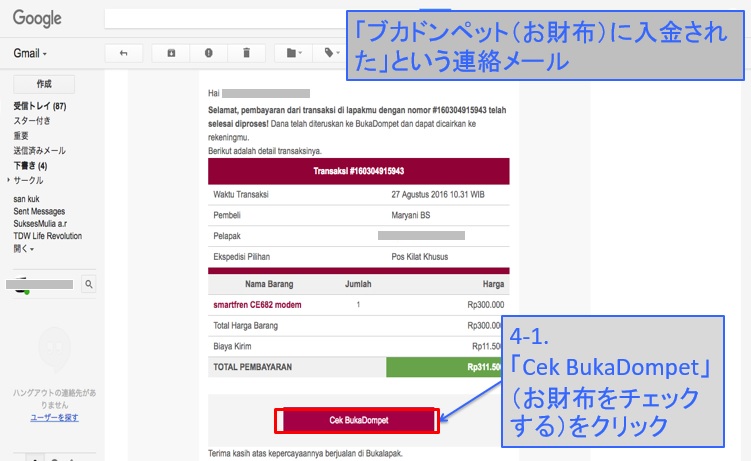Viewport: 751px width, 461px height.
Task: Open the Labels tag dropdown
Action: click(331, 53)
